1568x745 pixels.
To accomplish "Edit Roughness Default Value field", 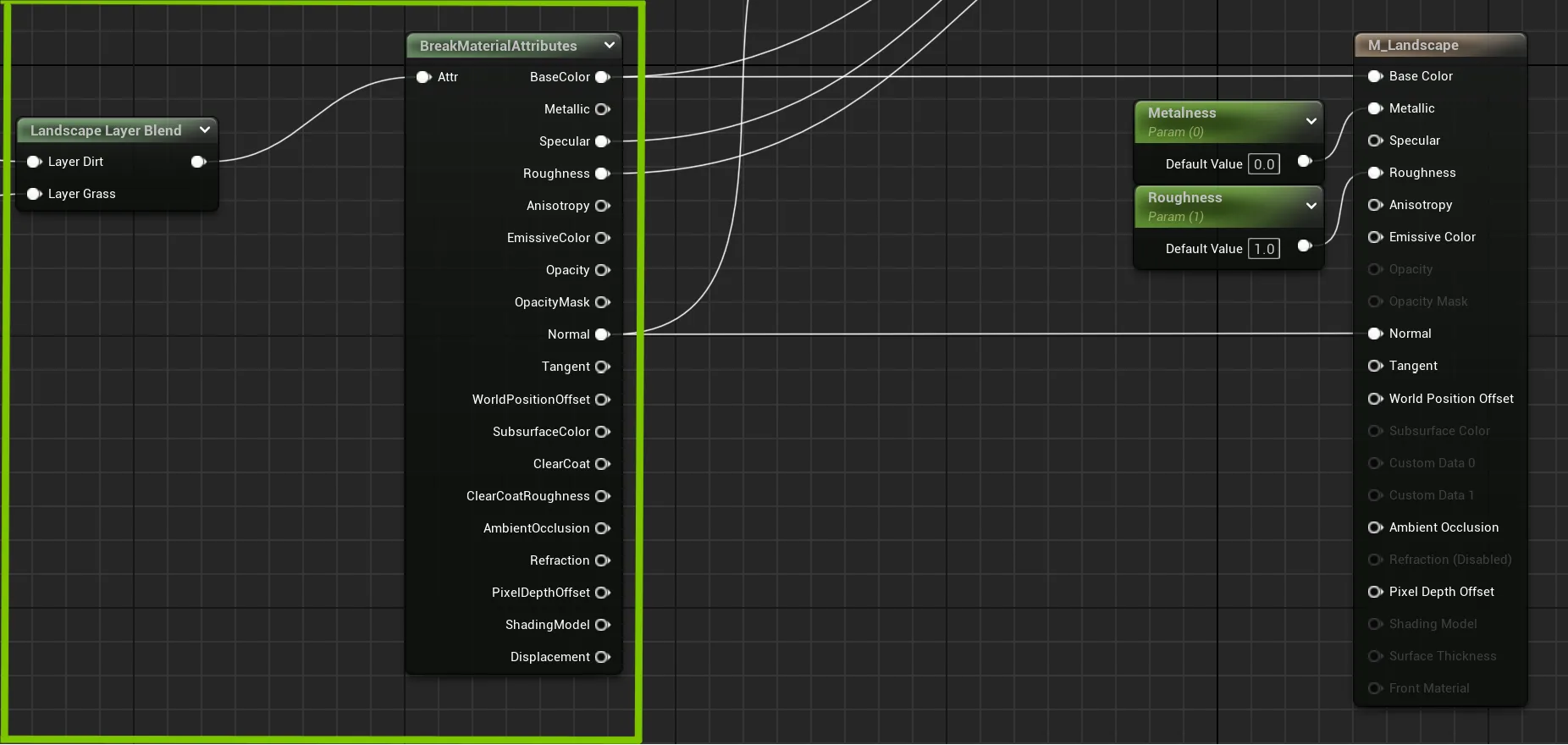I will tap(1264, 249).
